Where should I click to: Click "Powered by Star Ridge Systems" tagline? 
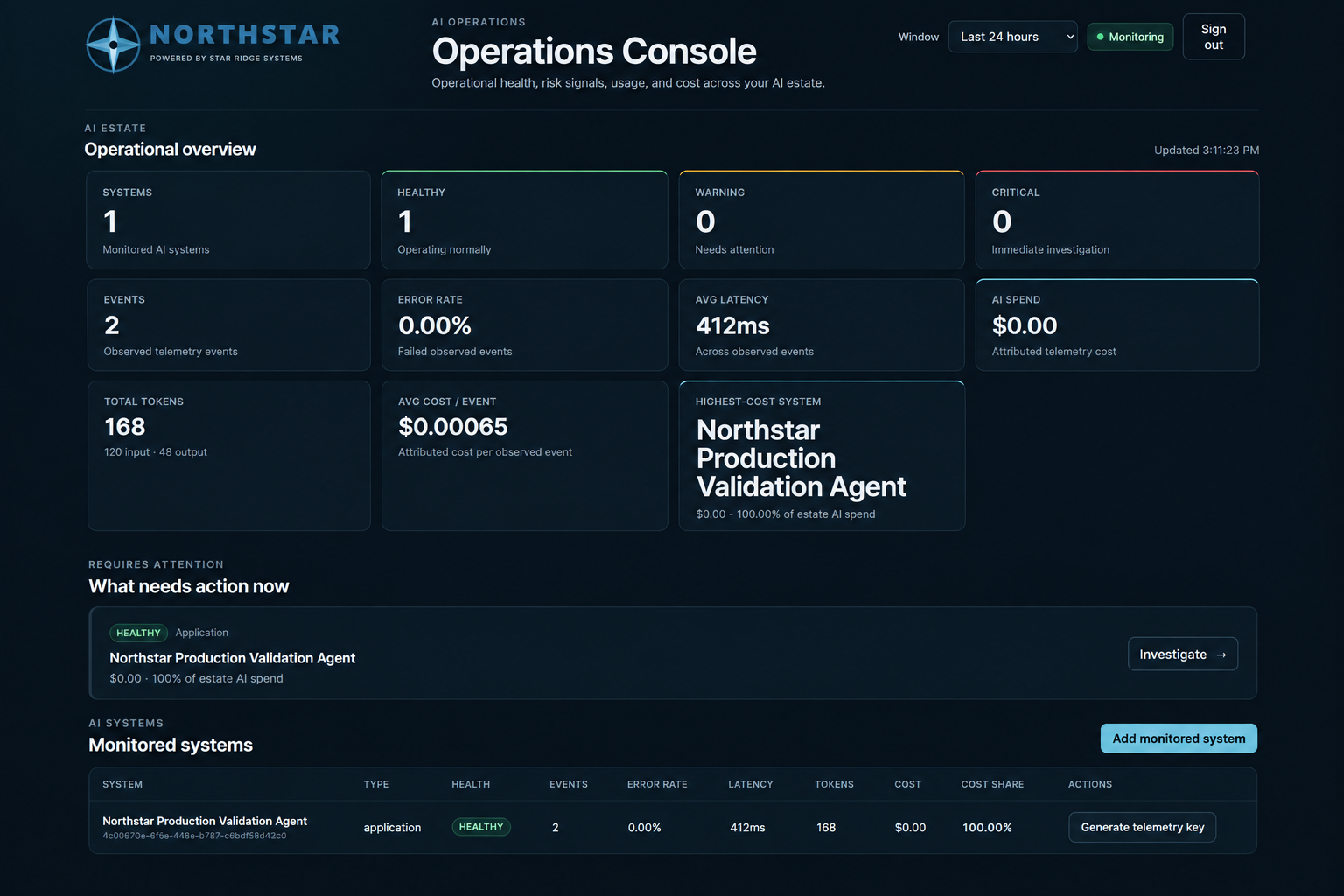[x=226, y=59]
